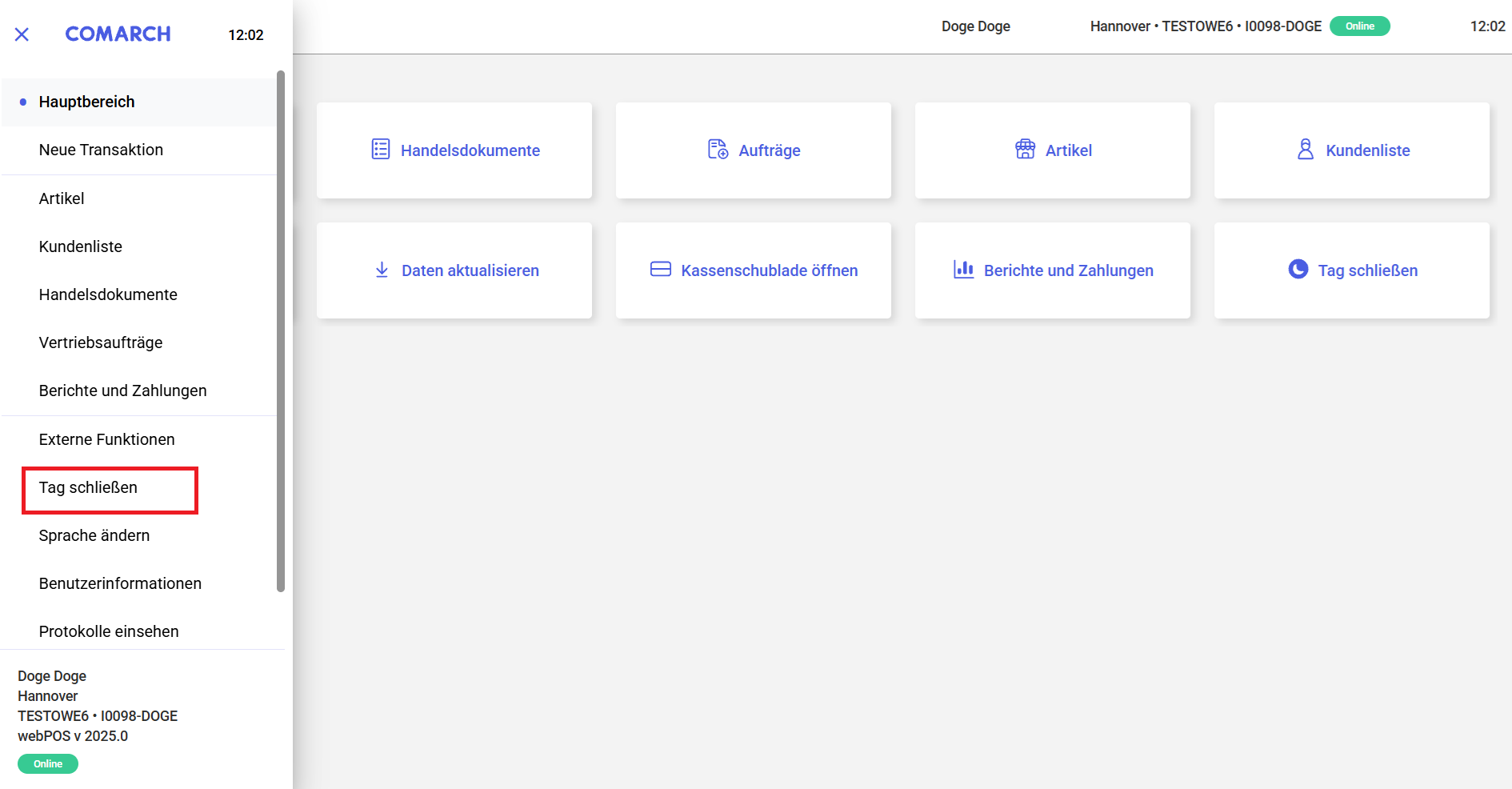
Task: Open Benutzerinformationen menu entry
Action: point(120,584)
